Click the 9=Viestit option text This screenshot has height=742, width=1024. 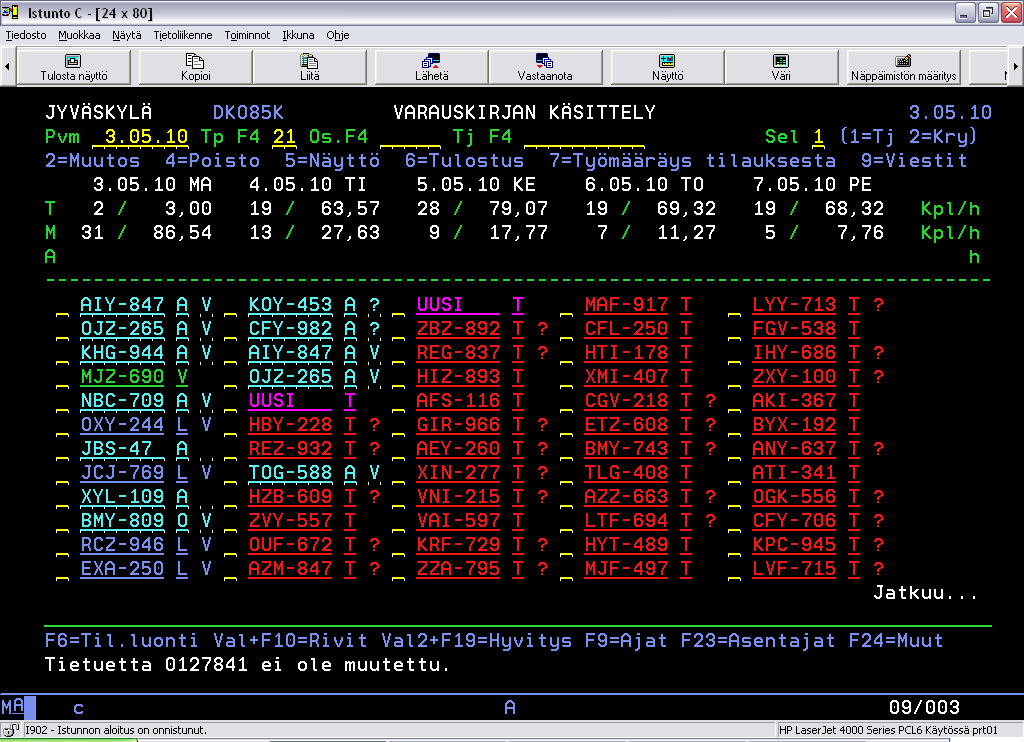(914, 161)
